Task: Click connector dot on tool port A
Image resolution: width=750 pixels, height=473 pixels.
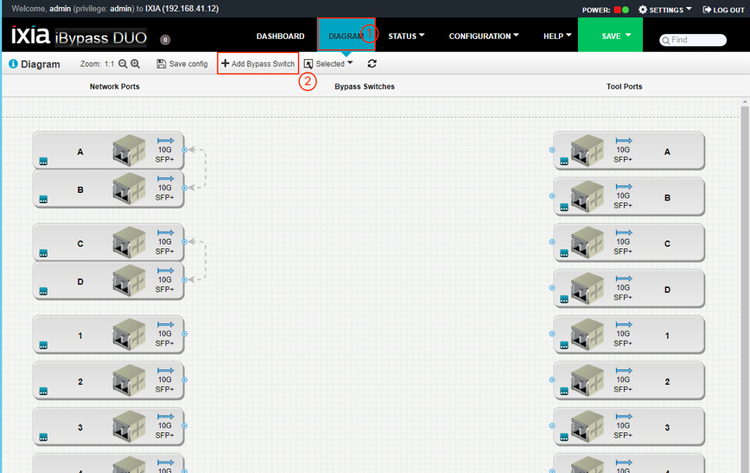Action: pos(552,150)
